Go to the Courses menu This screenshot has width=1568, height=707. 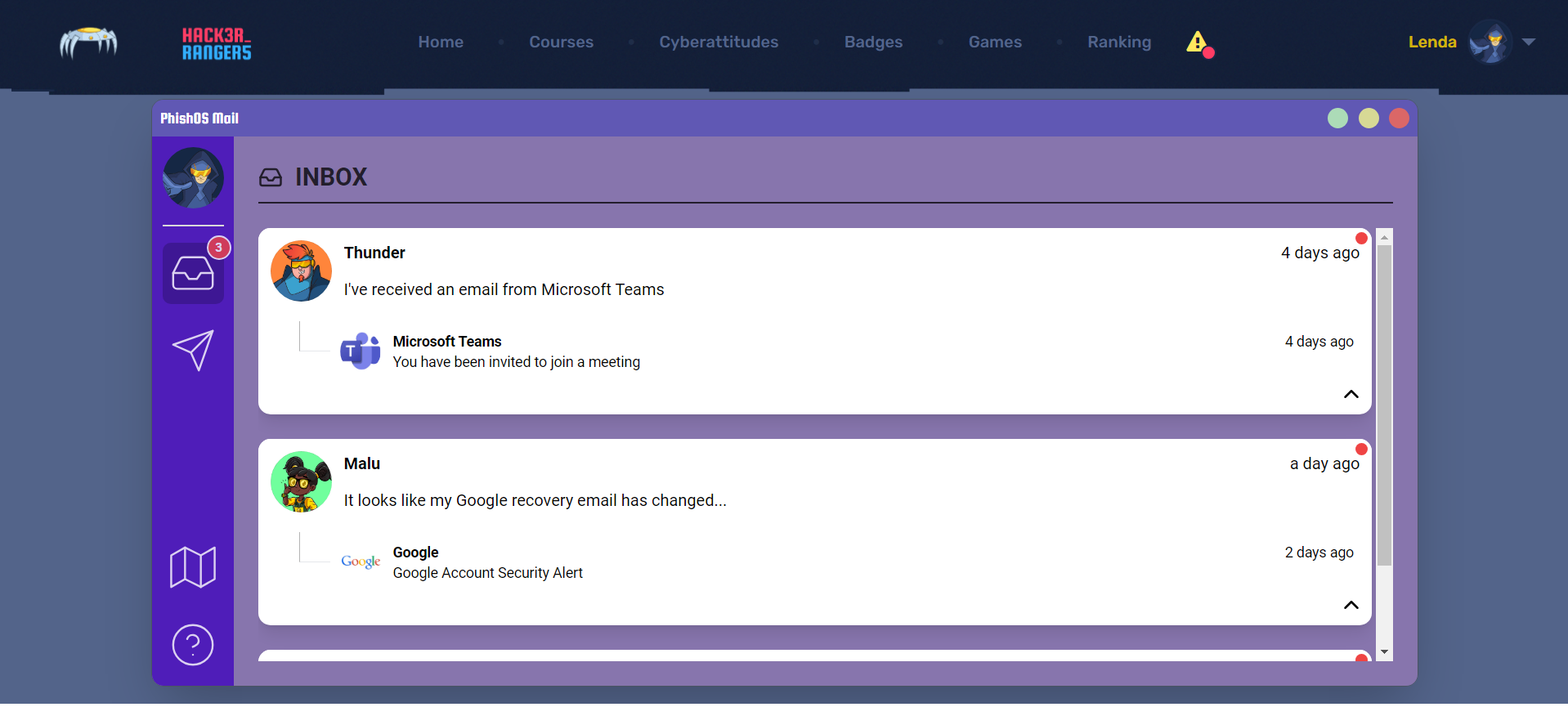coord(561,42)
